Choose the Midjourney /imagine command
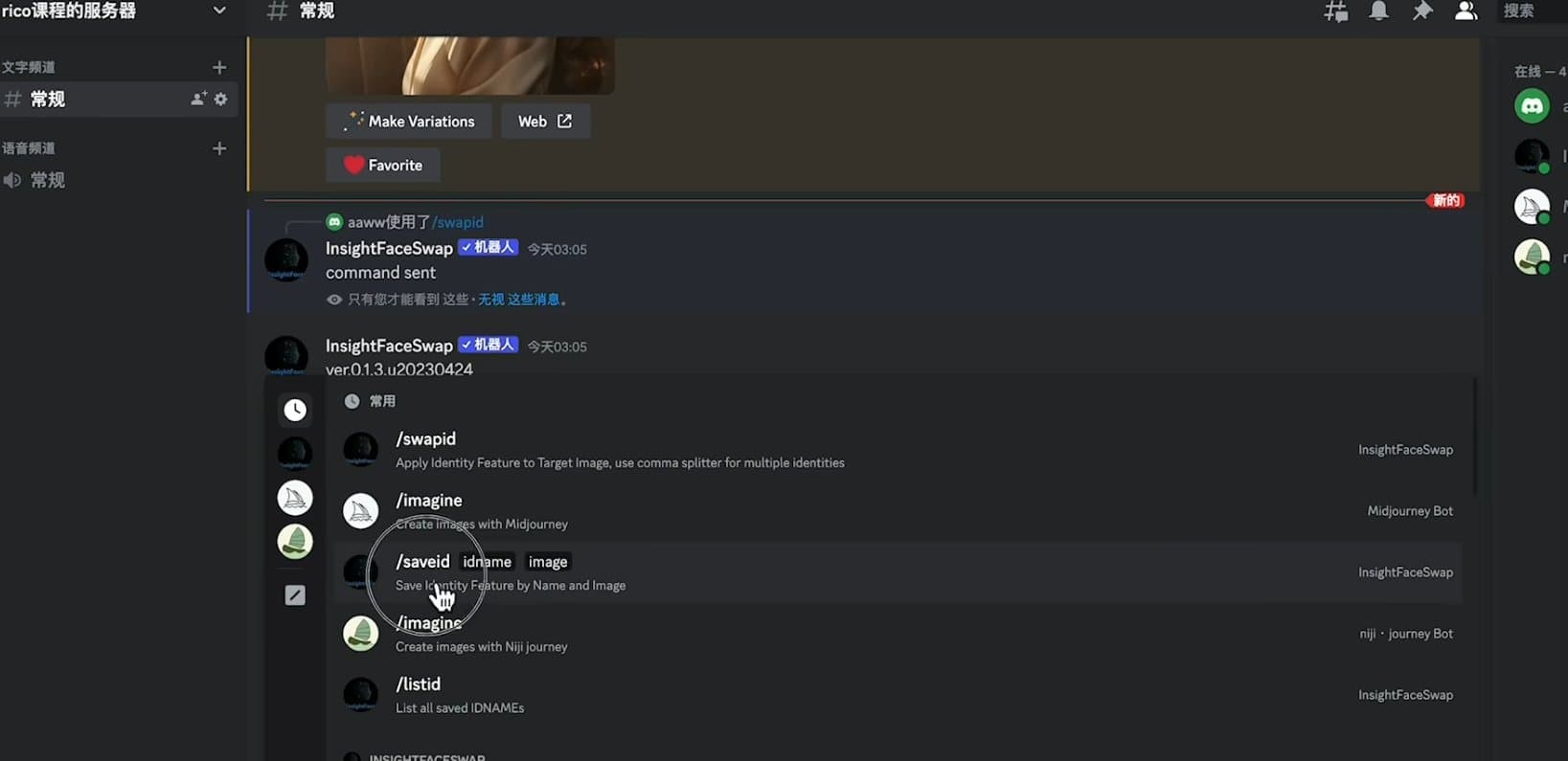This screenshot has width=1568, height=761. coord(898,511)
